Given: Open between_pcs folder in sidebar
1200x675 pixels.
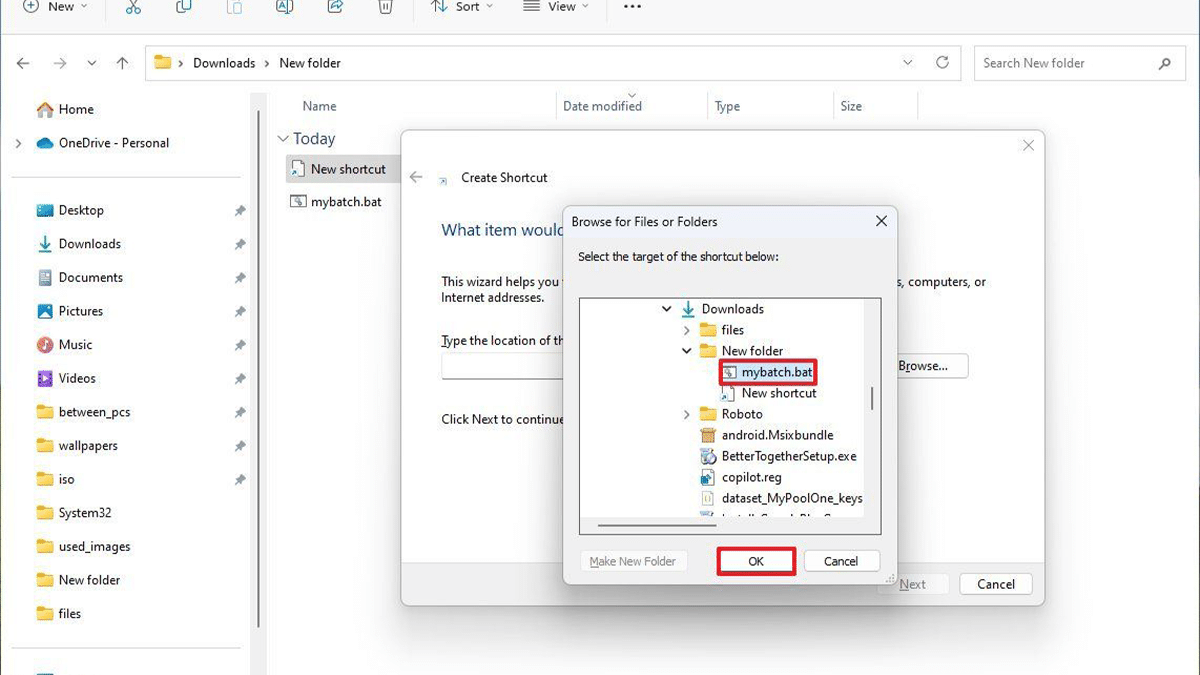Looking at the screenshot, I should tap(83, 412).
